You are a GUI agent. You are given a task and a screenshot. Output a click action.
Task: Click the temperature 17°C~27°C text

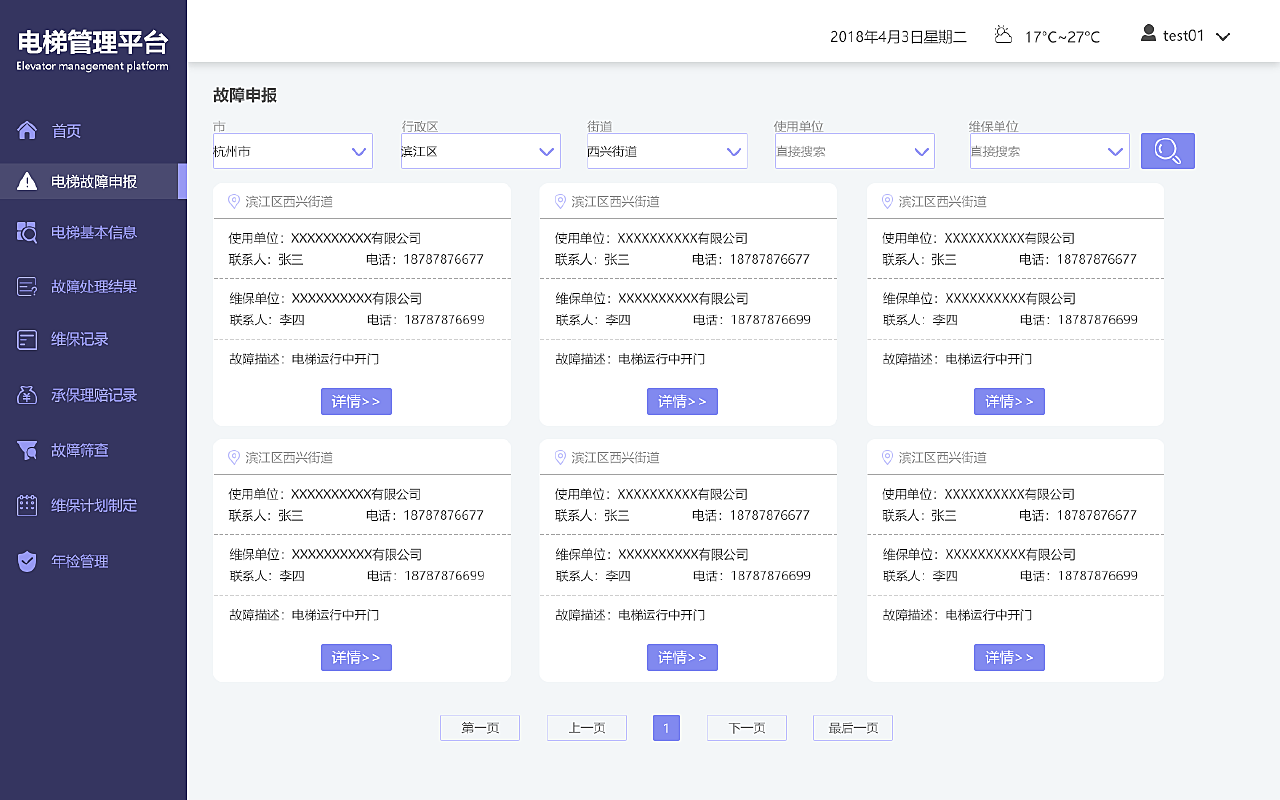(1062, 37)
